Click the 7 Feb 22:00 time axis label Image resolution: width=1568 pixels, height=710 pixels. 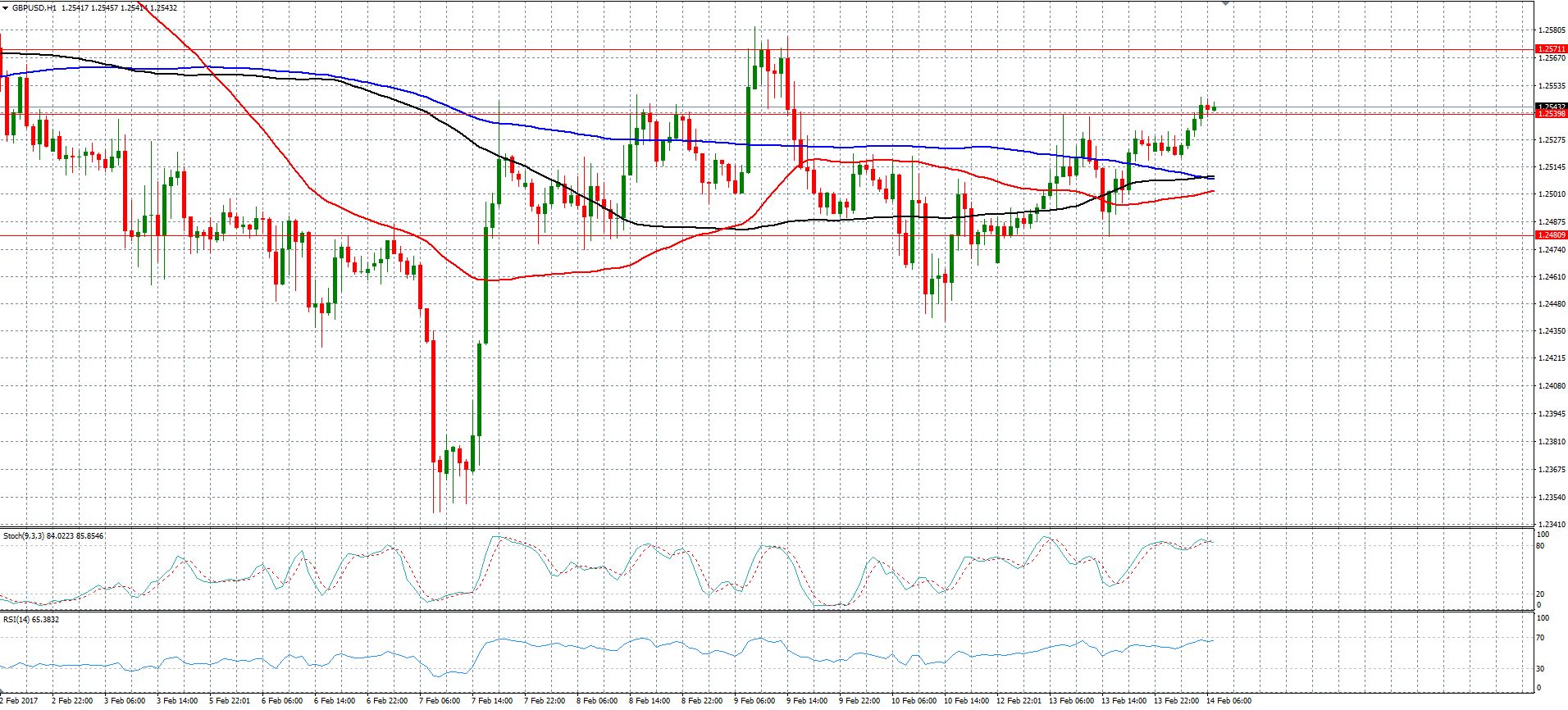pyautogui.click(x=545, y=701)
